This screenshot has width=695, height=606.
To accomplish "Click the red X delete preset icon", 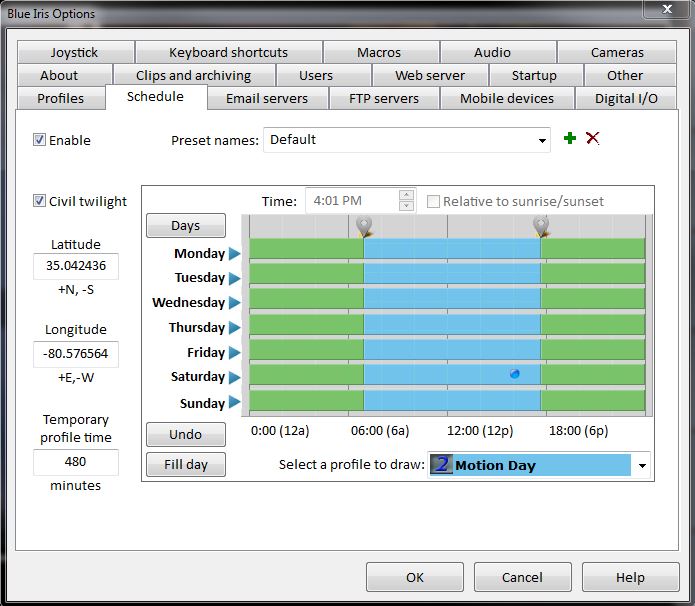I will [x=593, y=138].
